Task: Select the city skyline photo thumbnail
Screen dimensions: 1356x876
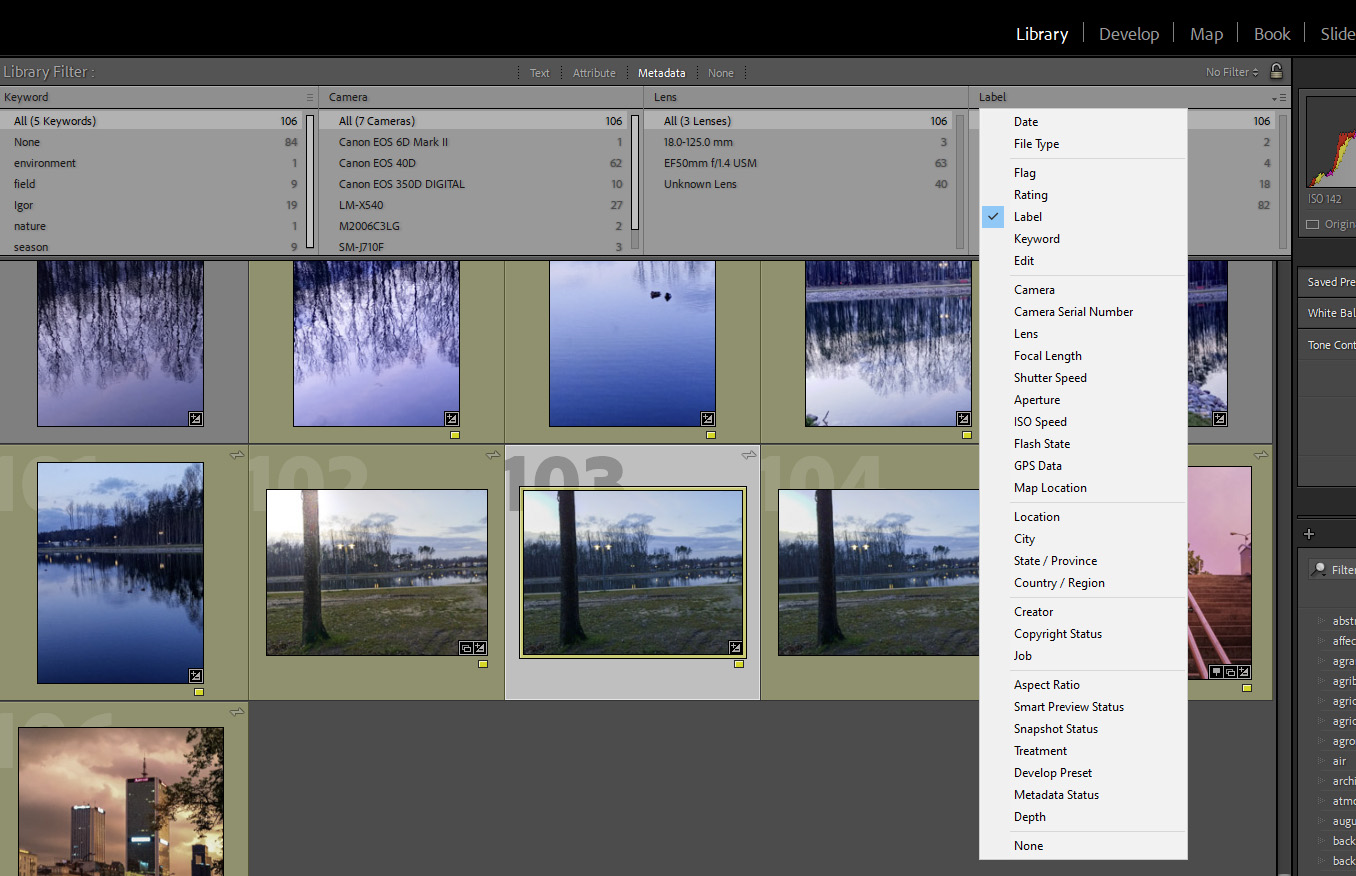Action: [121, 800]
